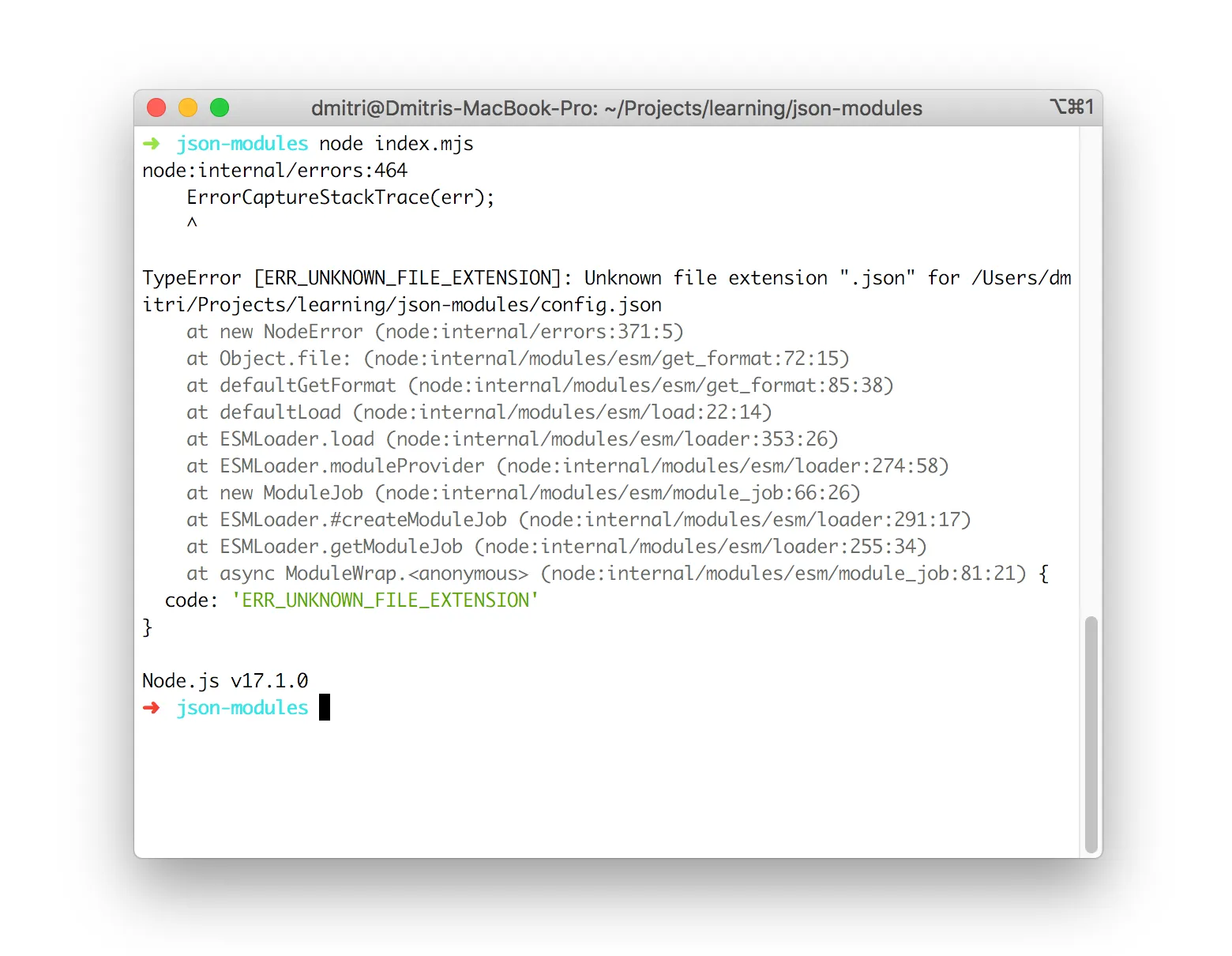Click the defaultGetFormat stack frame line

click(540, 386)
